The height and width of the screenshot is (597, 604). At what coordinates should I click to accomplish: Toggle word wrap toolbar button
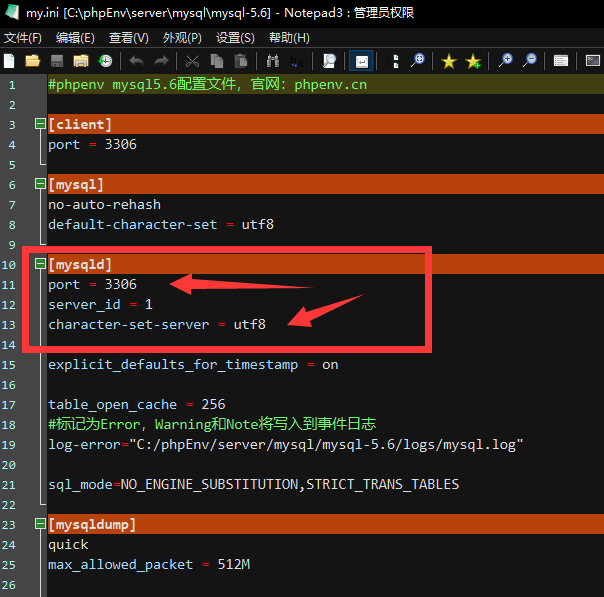[361, 61]
